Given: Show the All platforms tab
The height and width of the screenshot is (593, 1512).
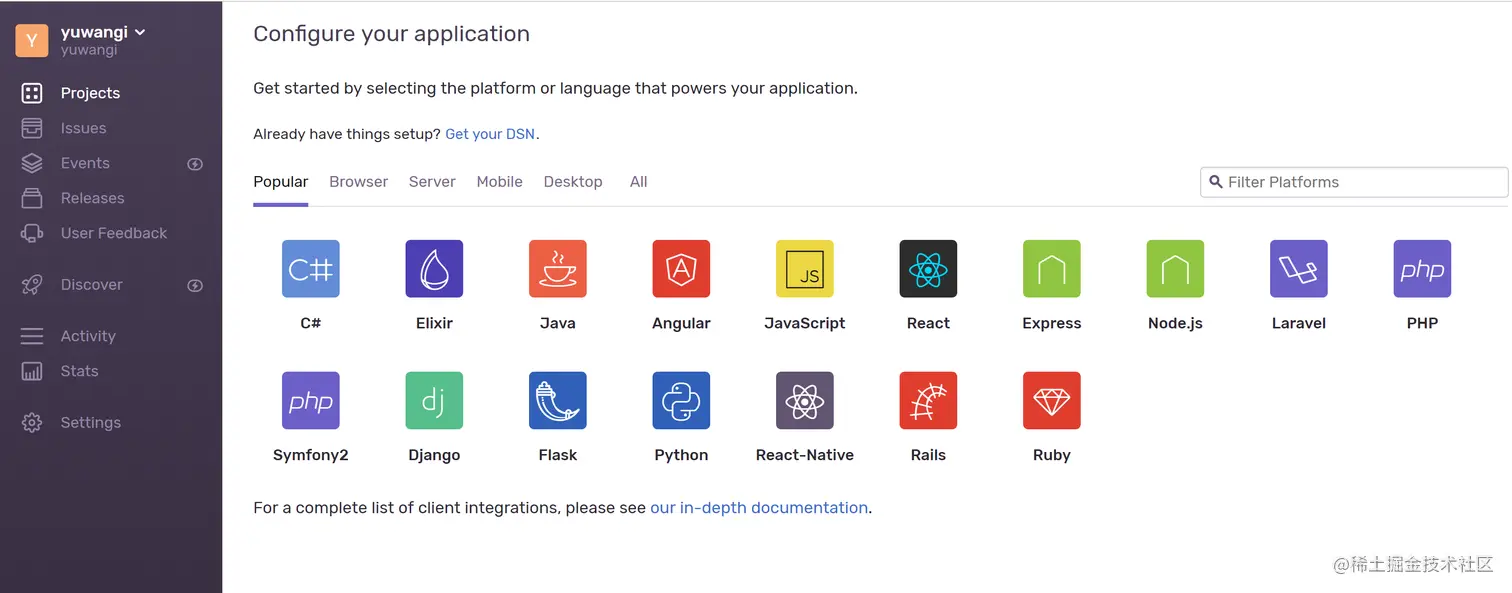Looking at the screenshot, I should (x=638, y=182).
